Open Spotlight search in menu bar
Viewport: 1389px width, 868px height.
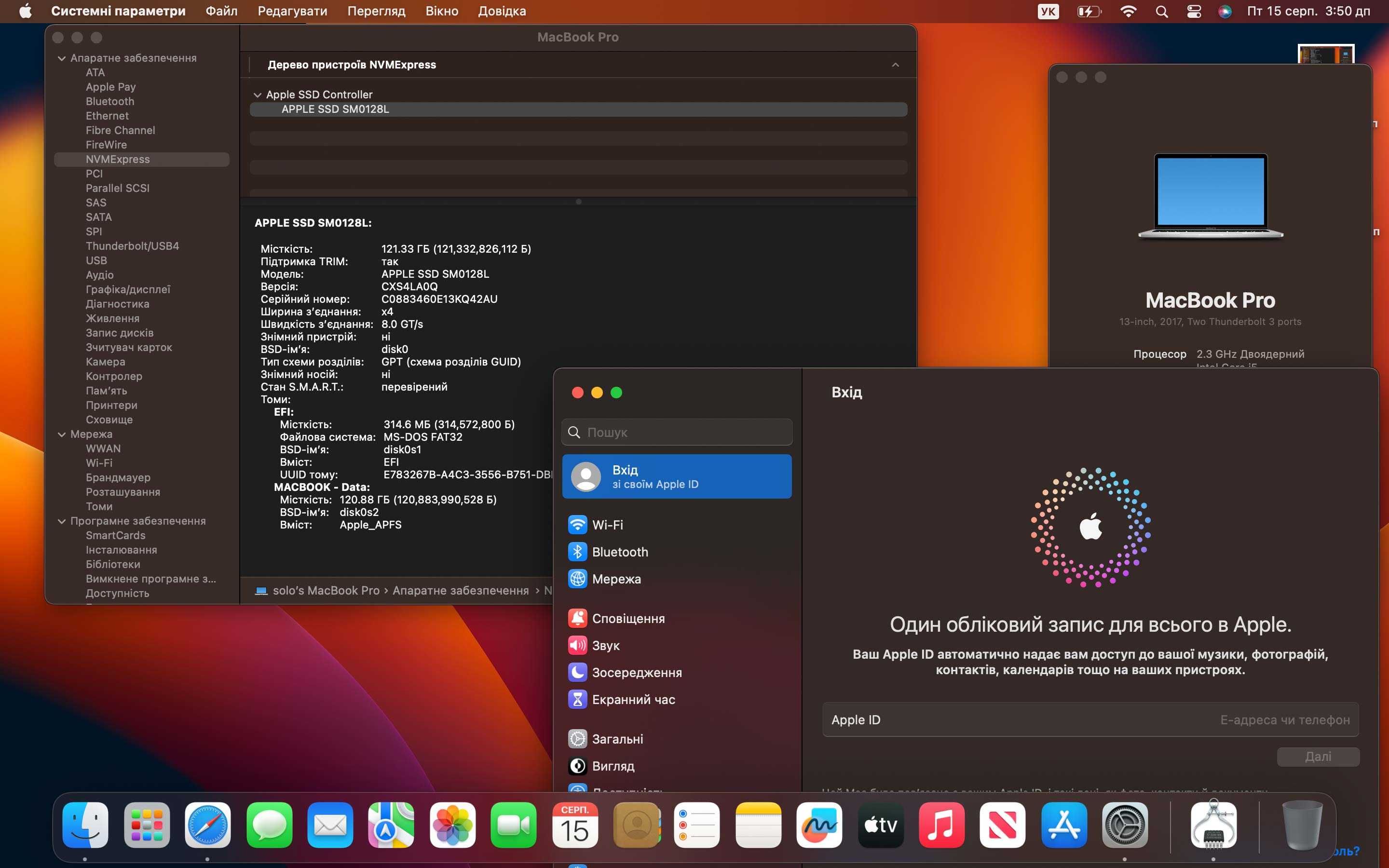point(1162,12)
